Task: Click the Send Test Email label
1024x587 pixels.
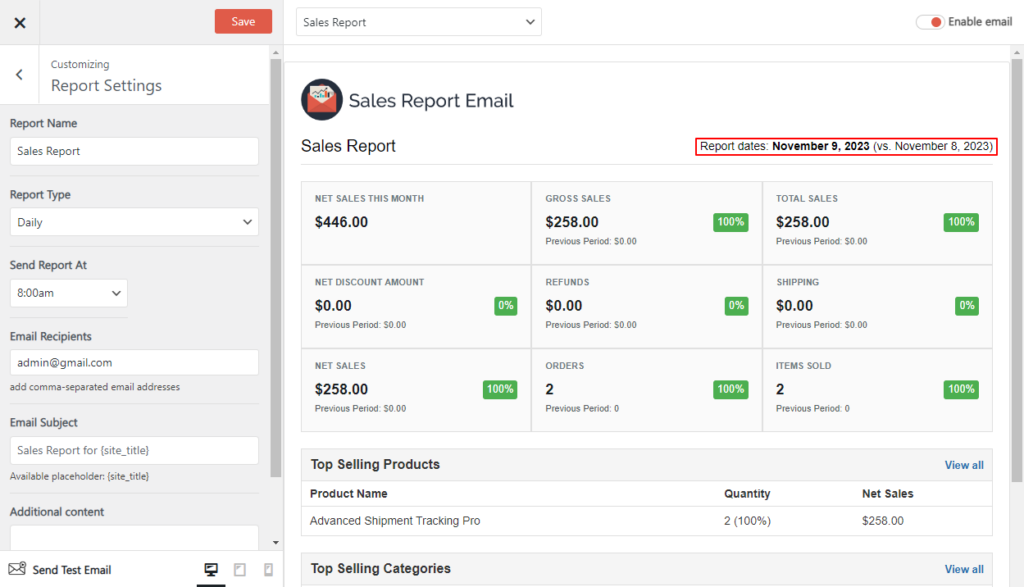Action: (x=72, y=570)
